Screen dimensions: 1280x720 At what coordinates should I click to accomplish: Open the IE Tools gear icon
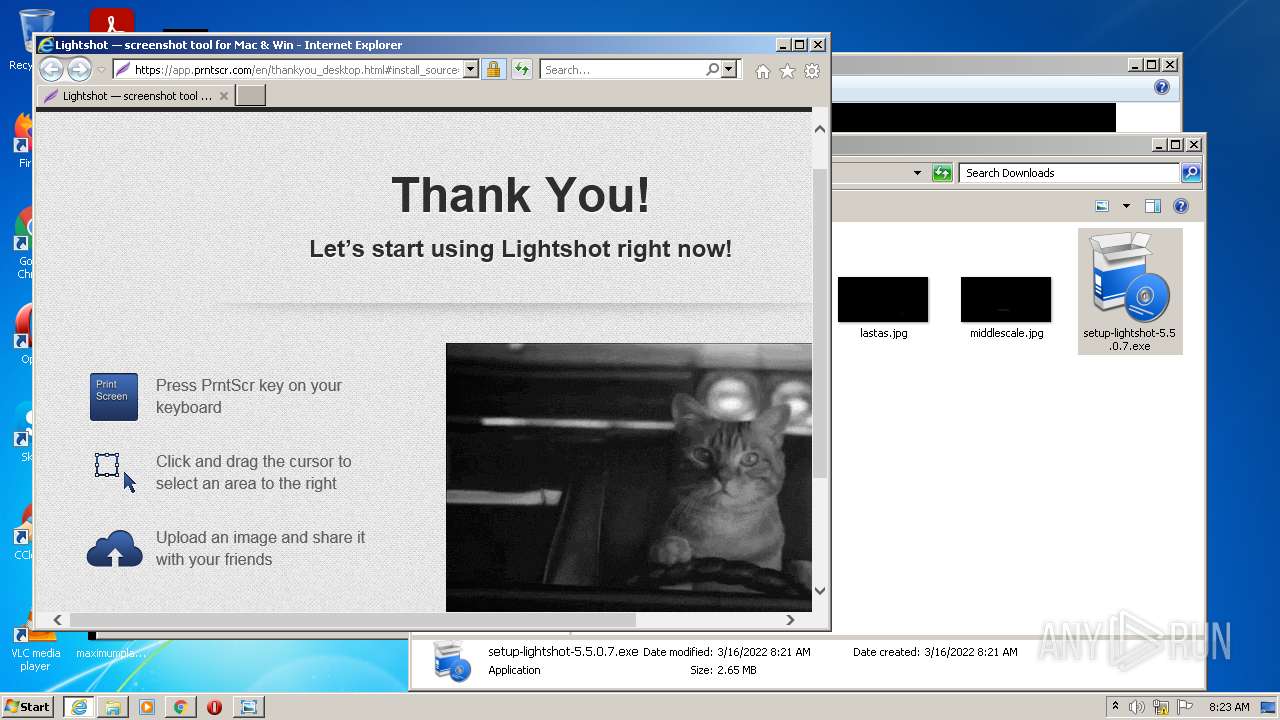[812, 71]
